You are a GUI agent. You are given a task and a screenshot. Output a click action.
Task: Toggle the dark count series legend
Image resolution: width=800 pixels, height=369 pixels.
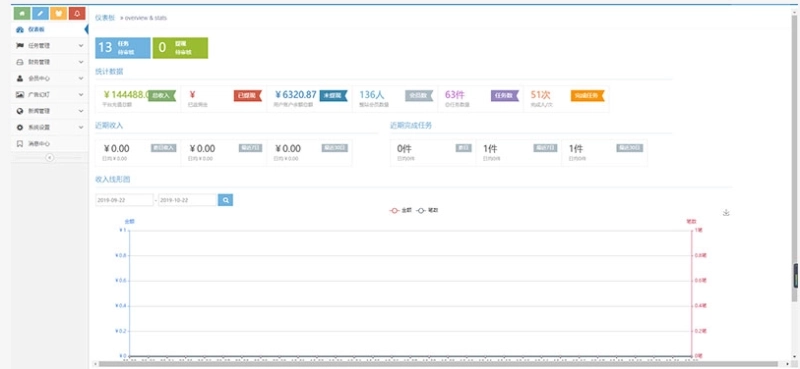[x=428, y=210]
